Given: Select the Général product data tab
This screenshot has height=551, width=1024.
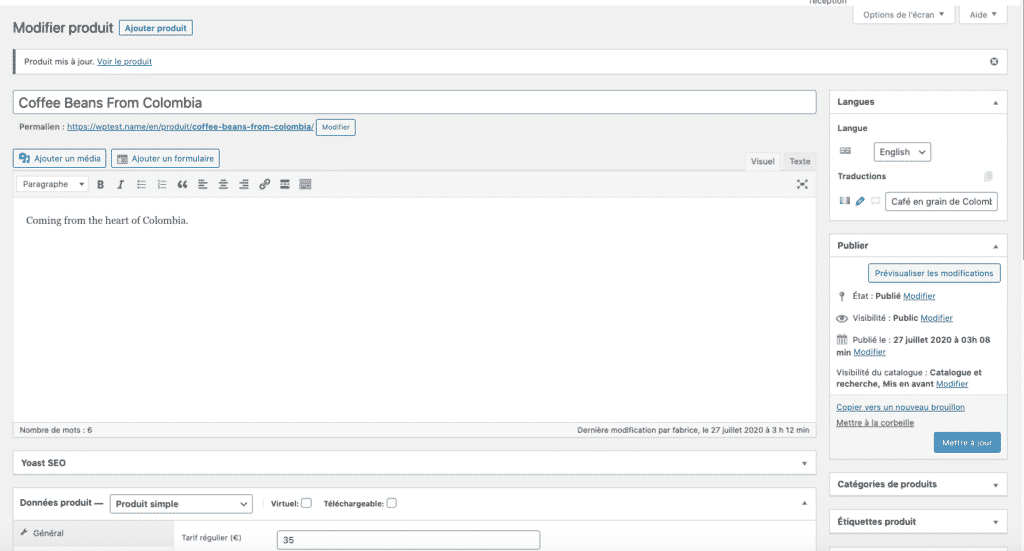Looking at the screenshot, I should tap(93, 533).
